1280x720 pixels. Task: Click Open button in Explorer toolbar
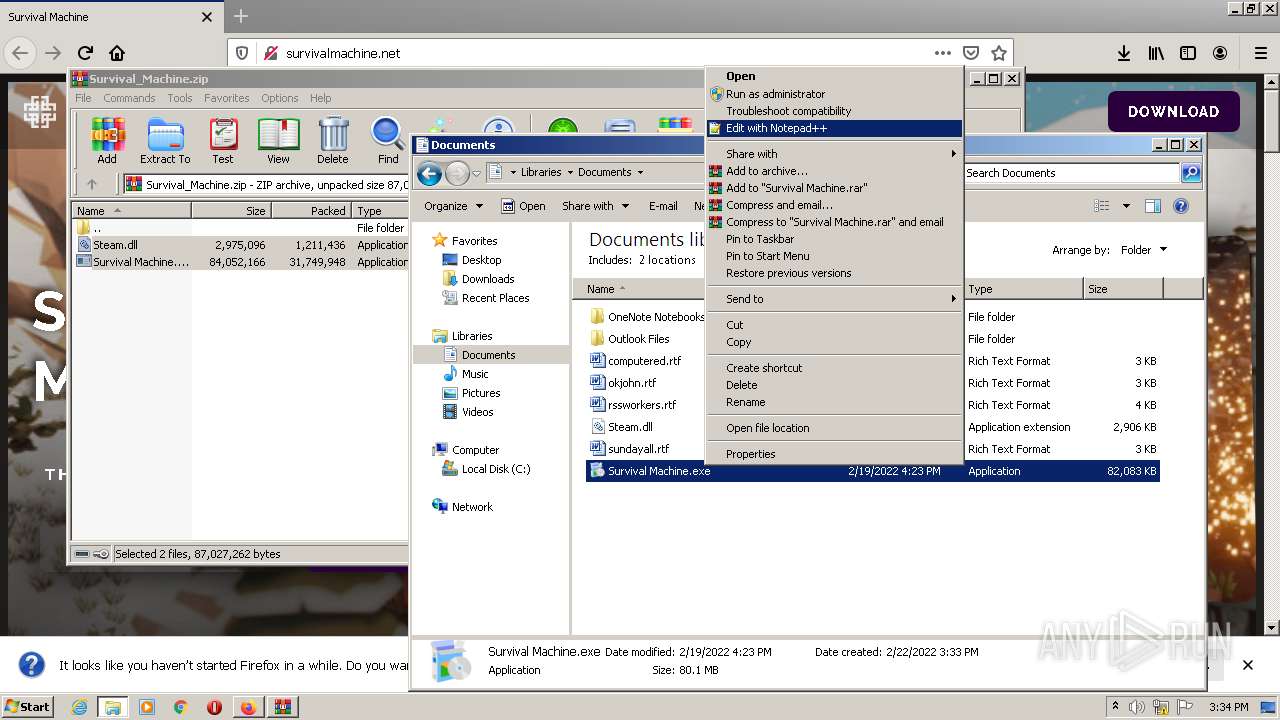click(524, 206)
